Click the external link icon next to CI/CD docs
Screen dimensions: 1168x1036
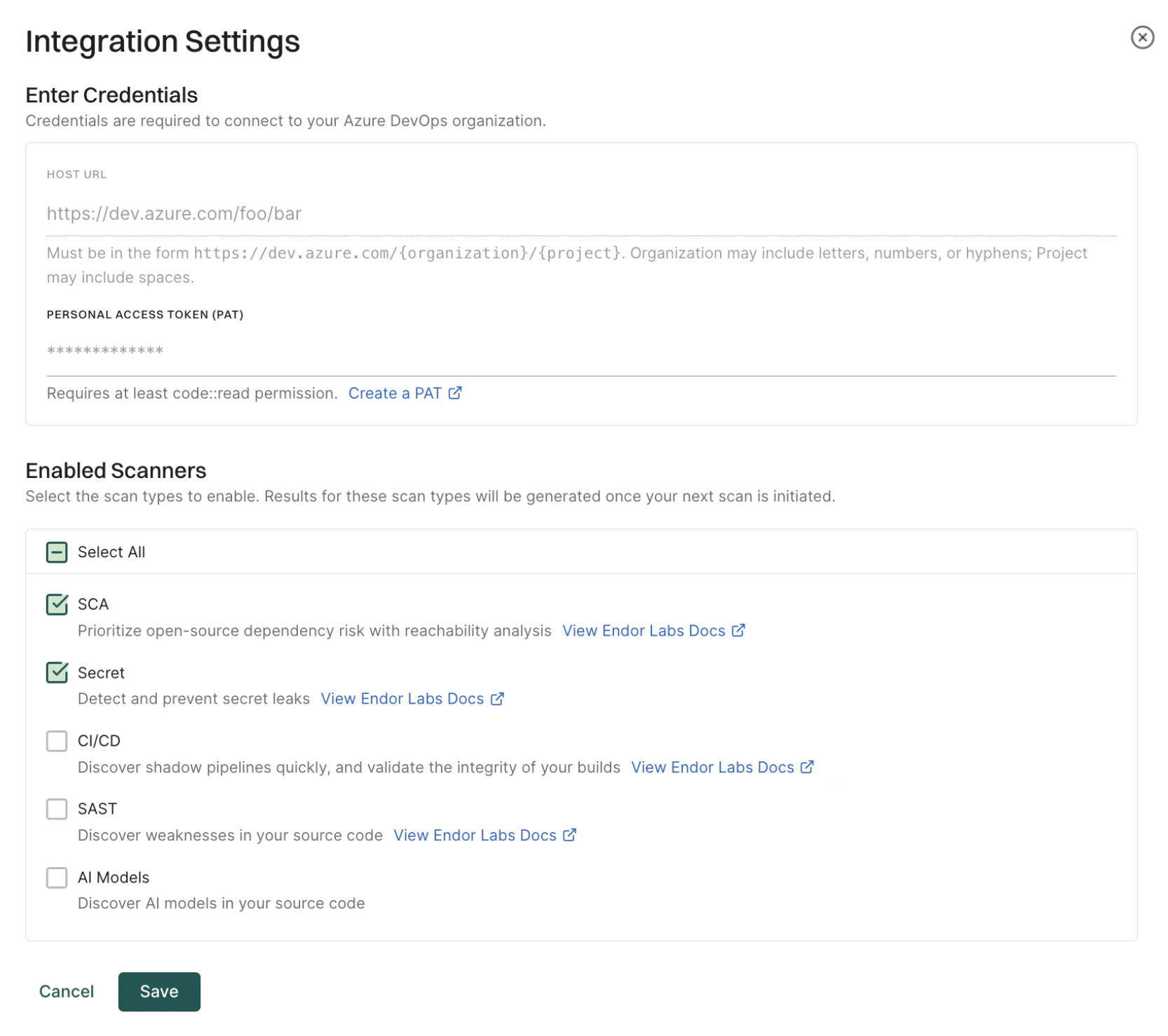(x=808, y=767)
